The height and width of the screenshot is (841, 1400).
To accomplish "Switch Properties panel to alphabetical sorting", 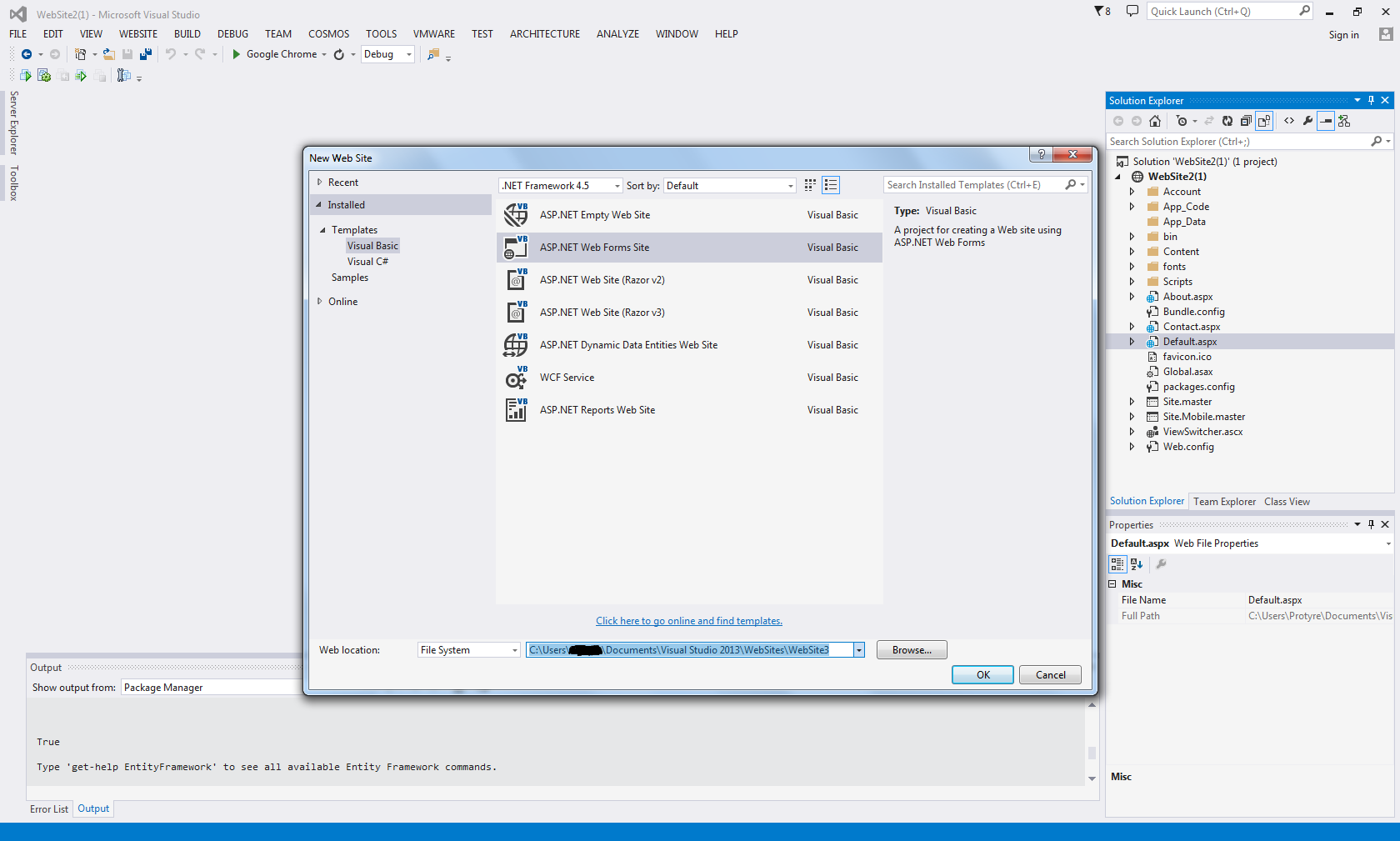I will pyautogui.click(x=1137, y=564).
